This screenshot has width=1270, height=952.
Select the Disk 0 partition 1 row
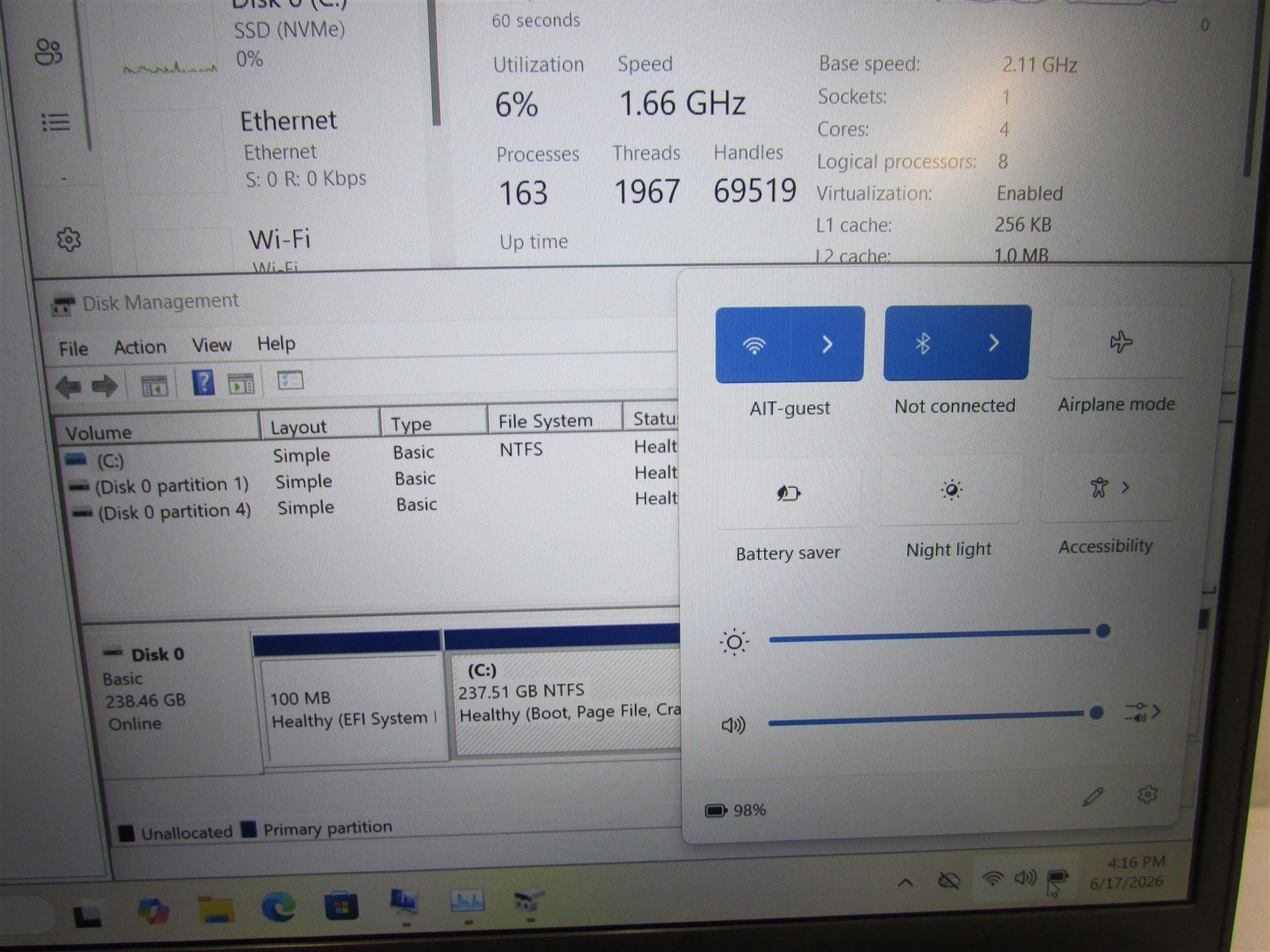click(x=371, y=480)
